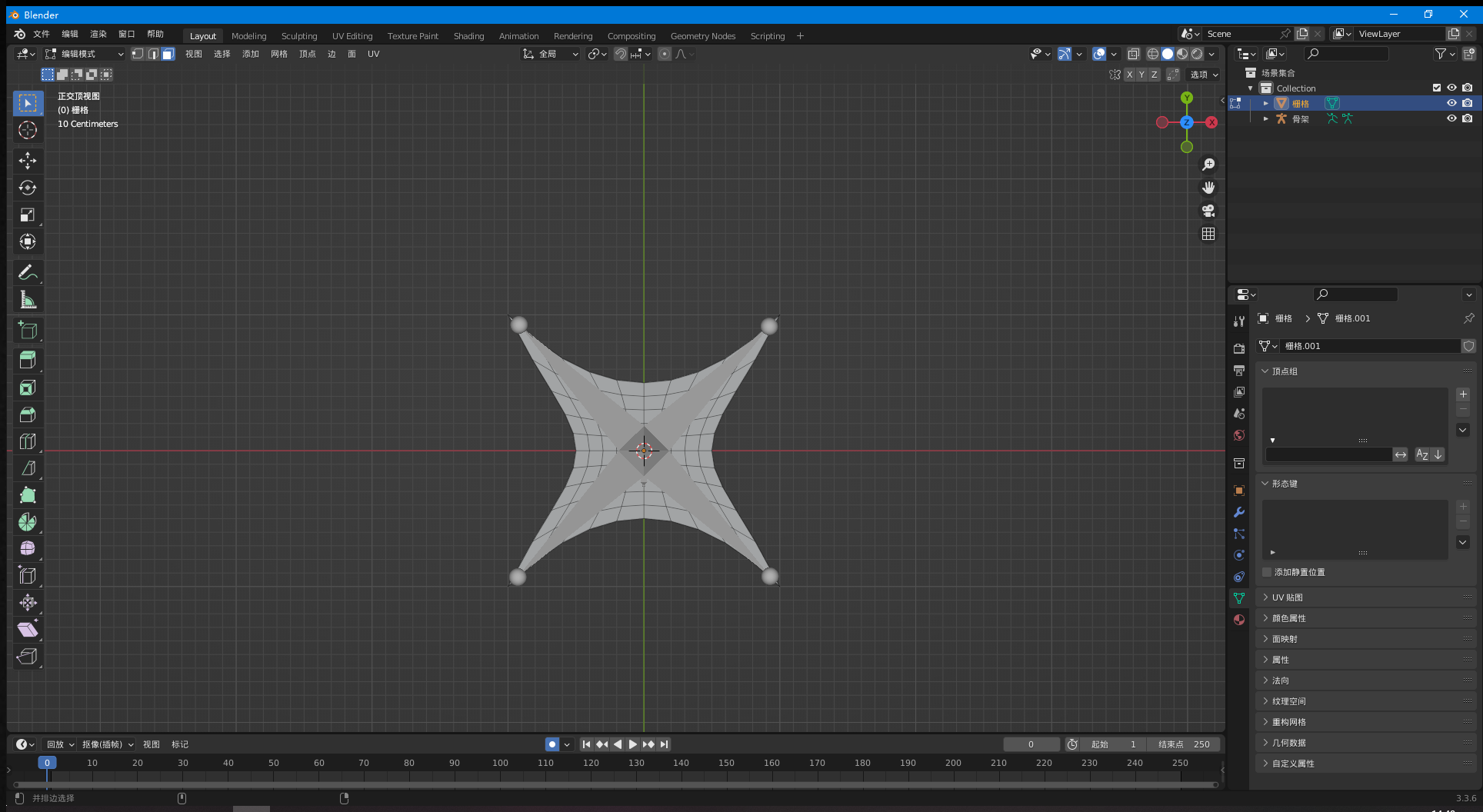The width and height of the screenshot is (1483, 812).
Task: Select the Add Cube tool
Action: (28, 331)
